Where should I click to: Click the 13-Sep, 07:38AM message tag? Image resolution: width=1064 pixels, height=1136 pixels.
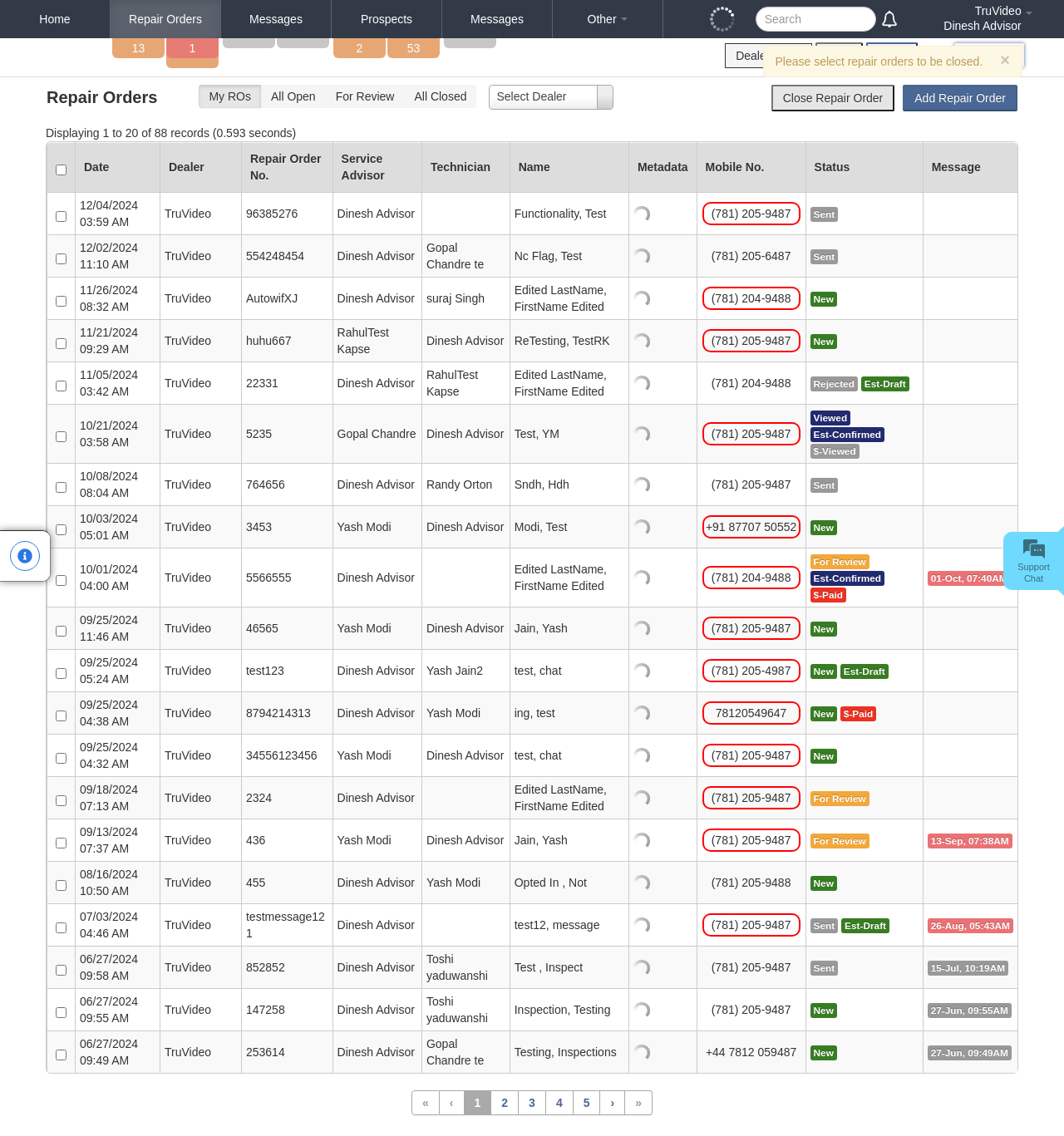tap(970, 841)
